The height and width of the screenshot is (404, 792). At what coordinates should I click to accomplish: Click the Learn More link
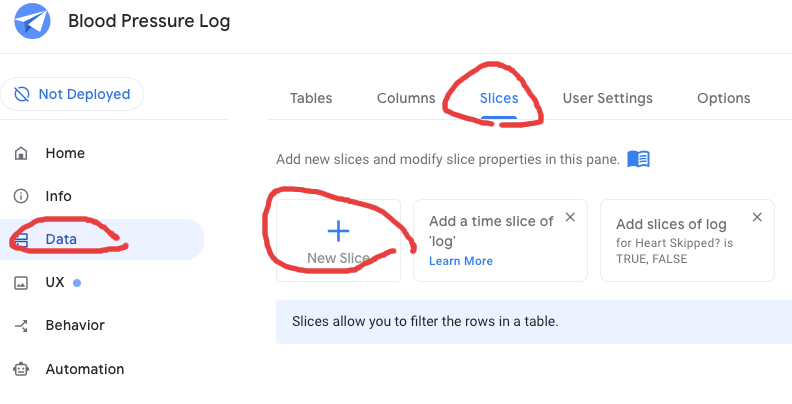point(461,261)
